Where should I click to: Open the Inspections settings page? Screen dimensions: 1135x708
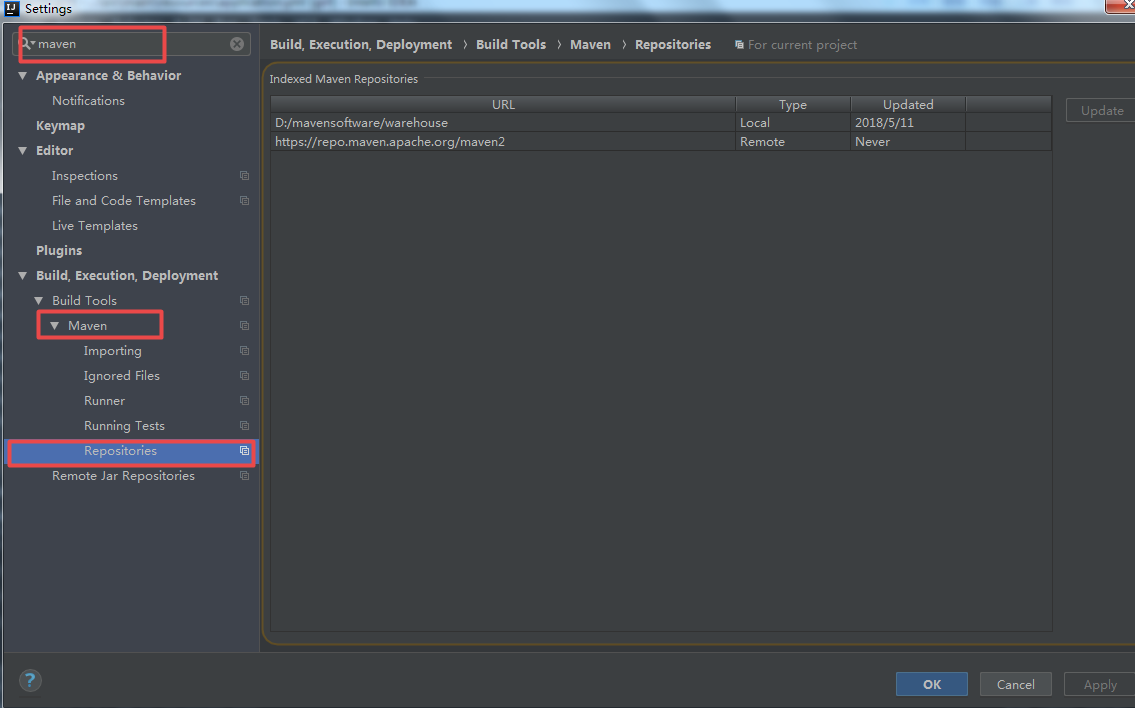coord(85,176)
